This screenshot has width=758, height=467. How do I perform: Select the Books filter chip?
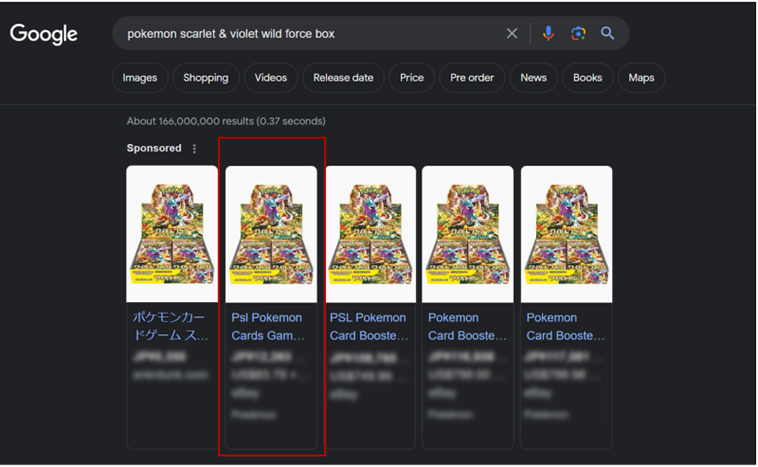coord(588,78)
